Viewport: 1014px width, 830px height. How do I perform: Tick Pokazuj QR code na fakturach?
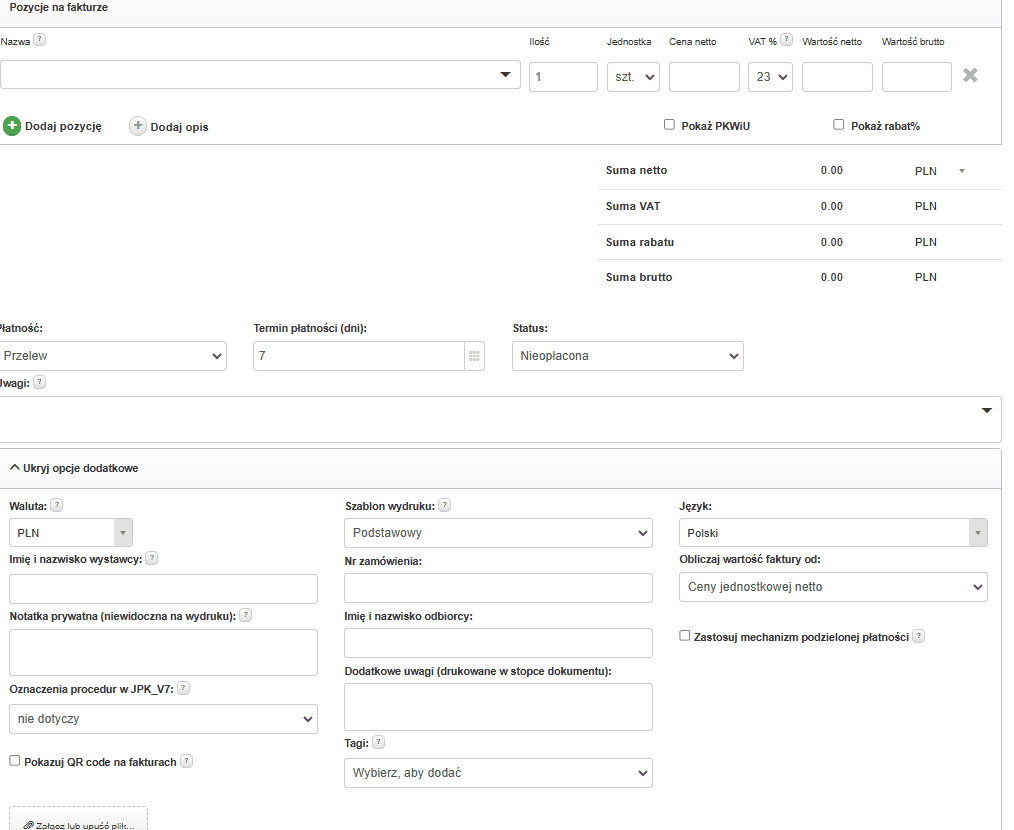15,761
